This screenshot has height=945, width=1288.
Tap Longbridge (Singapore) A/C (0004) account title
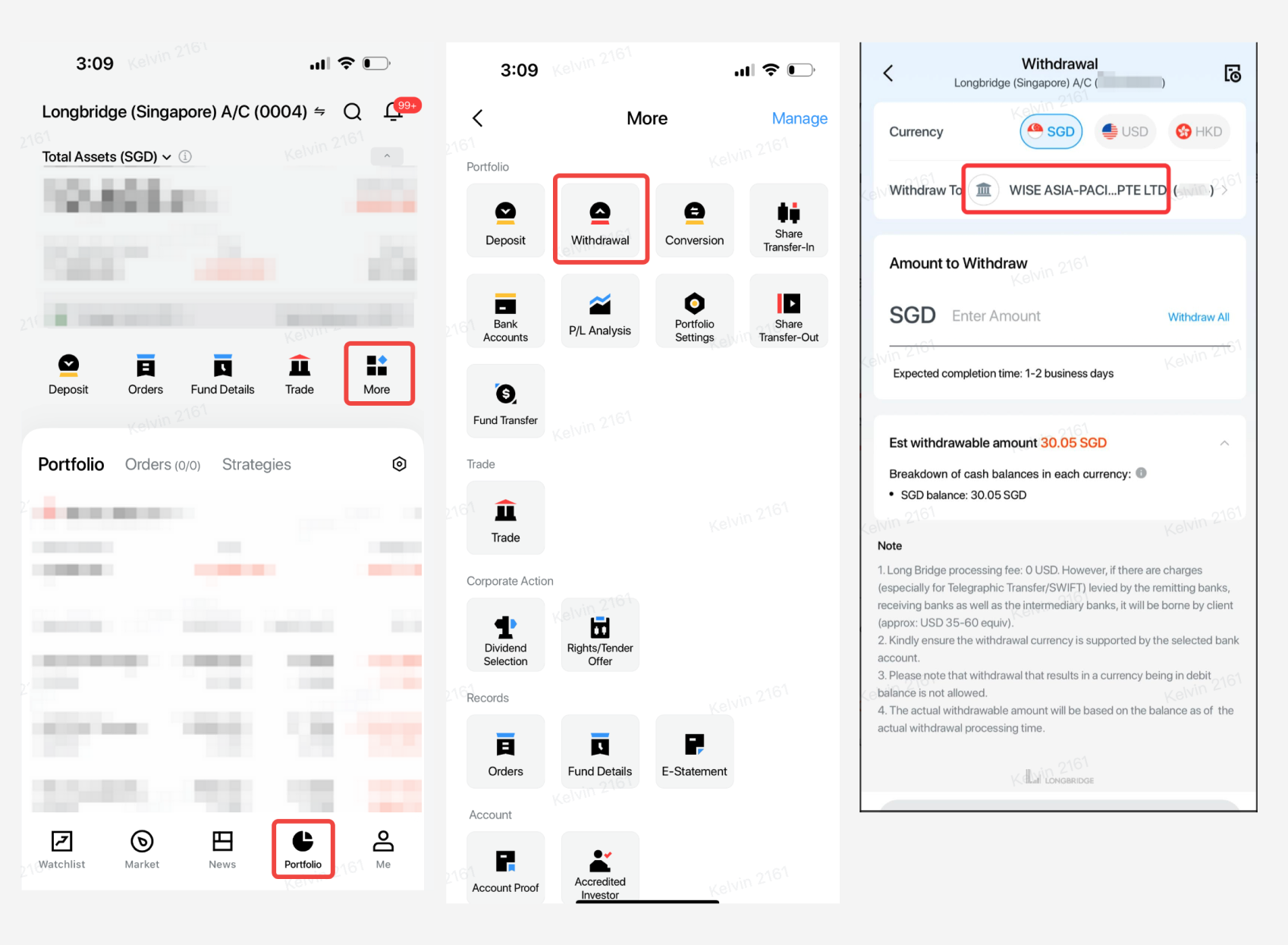click(x=174, y=111)
